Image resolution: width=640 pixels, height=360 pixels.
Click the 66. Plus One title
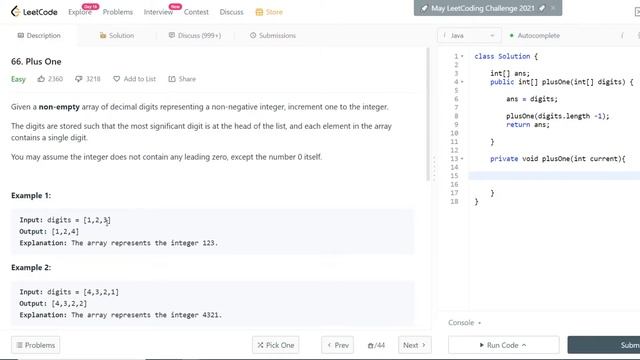pos(36,62)
